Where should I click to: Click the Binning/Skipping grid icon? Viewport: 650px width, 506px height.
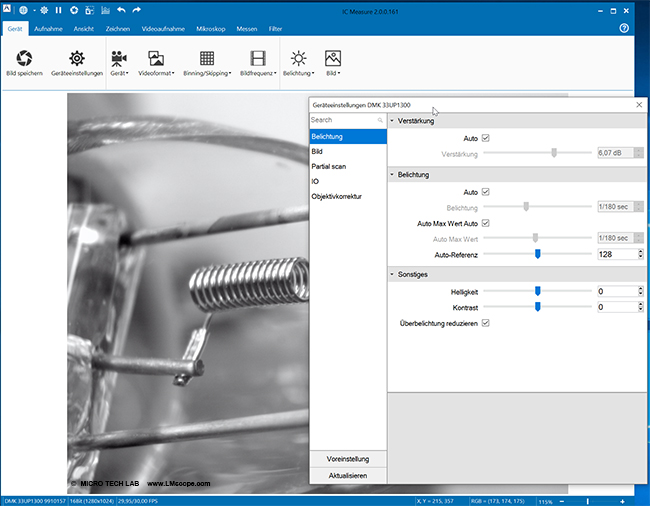click(x=207, y=58)
